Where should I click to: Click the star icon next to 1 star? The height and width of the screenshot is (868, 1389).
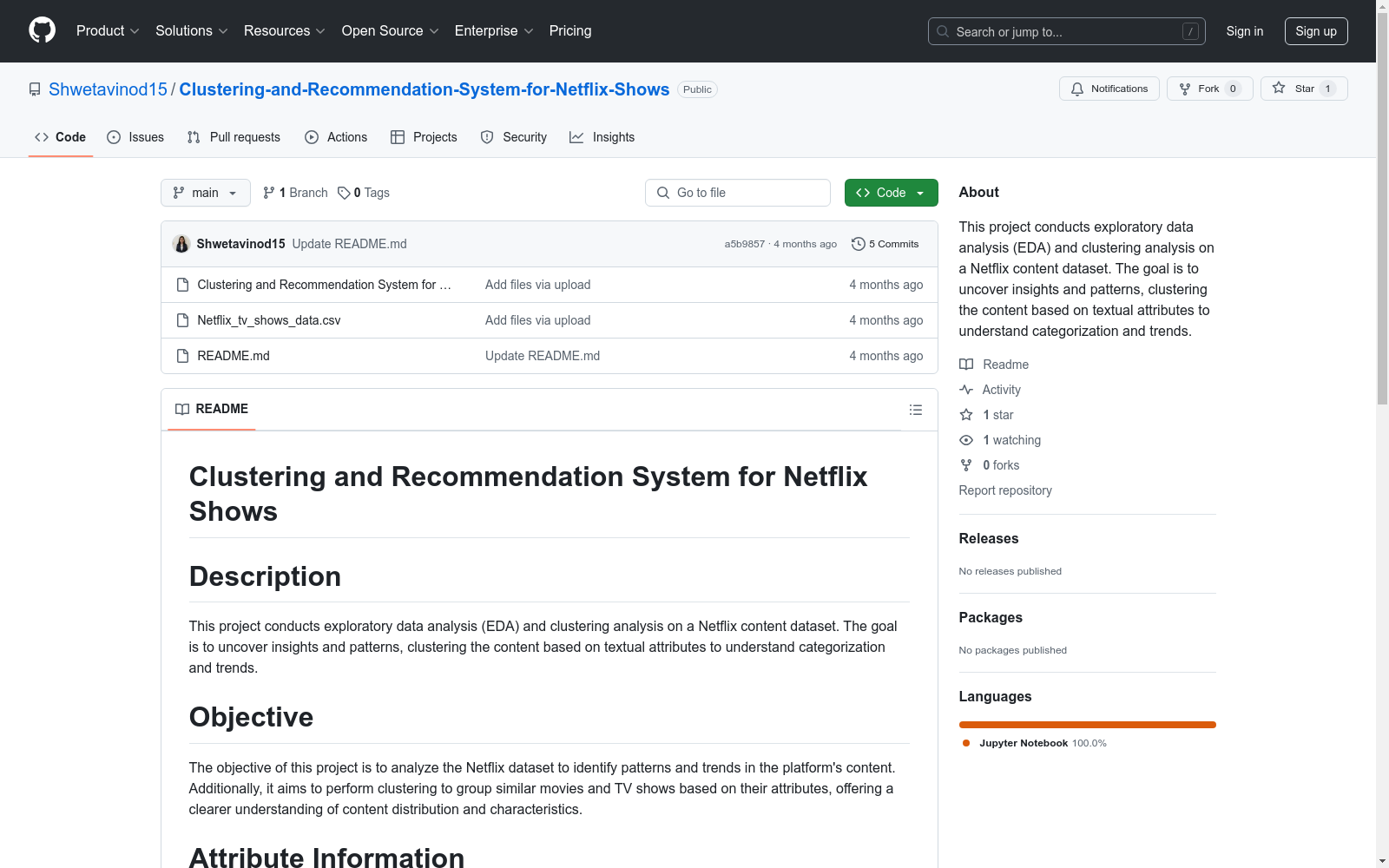[x=966, y=415]
